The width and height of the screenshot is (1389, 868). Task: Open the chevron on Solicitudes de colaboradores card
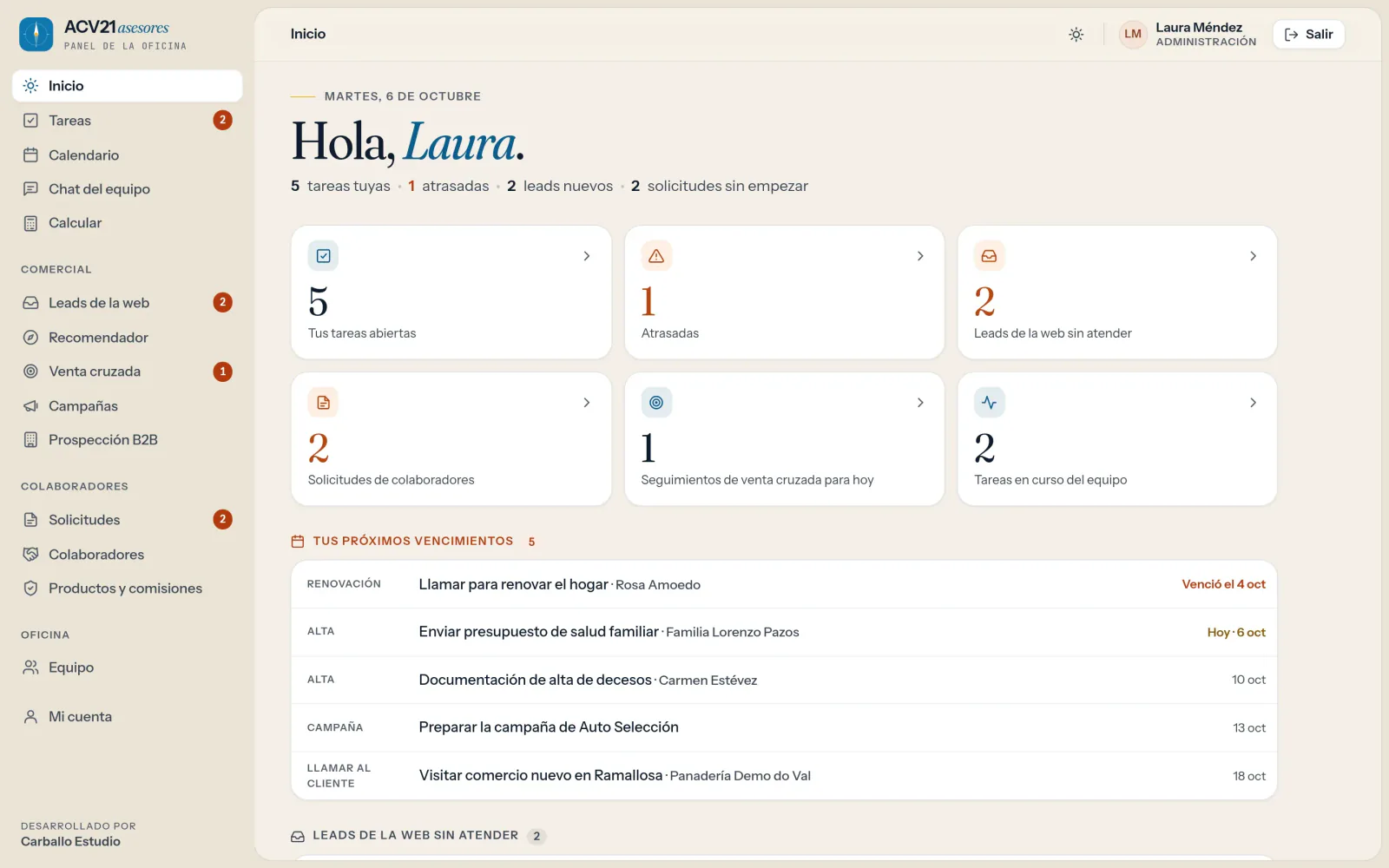tap(587, 403)
